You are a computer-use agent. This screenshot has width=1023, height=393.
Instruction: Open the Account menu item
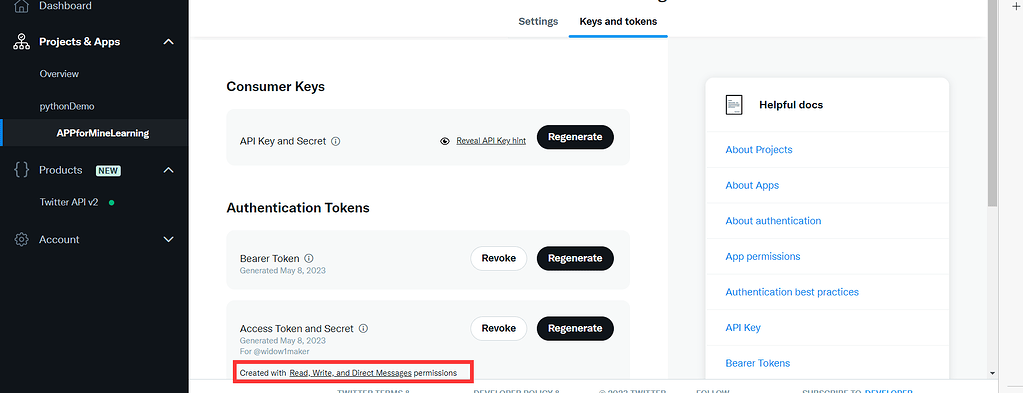pos(59,240)
